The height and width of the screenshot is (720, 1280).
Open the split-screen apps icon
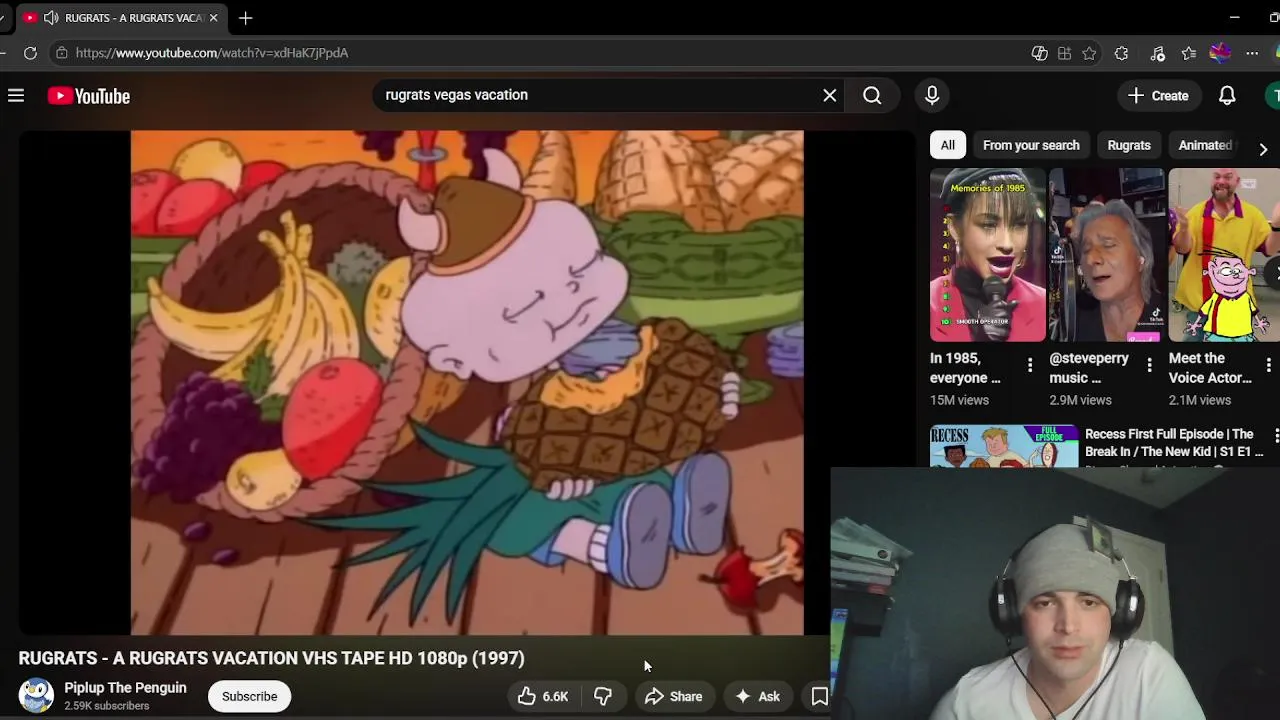pos(1064,53)
